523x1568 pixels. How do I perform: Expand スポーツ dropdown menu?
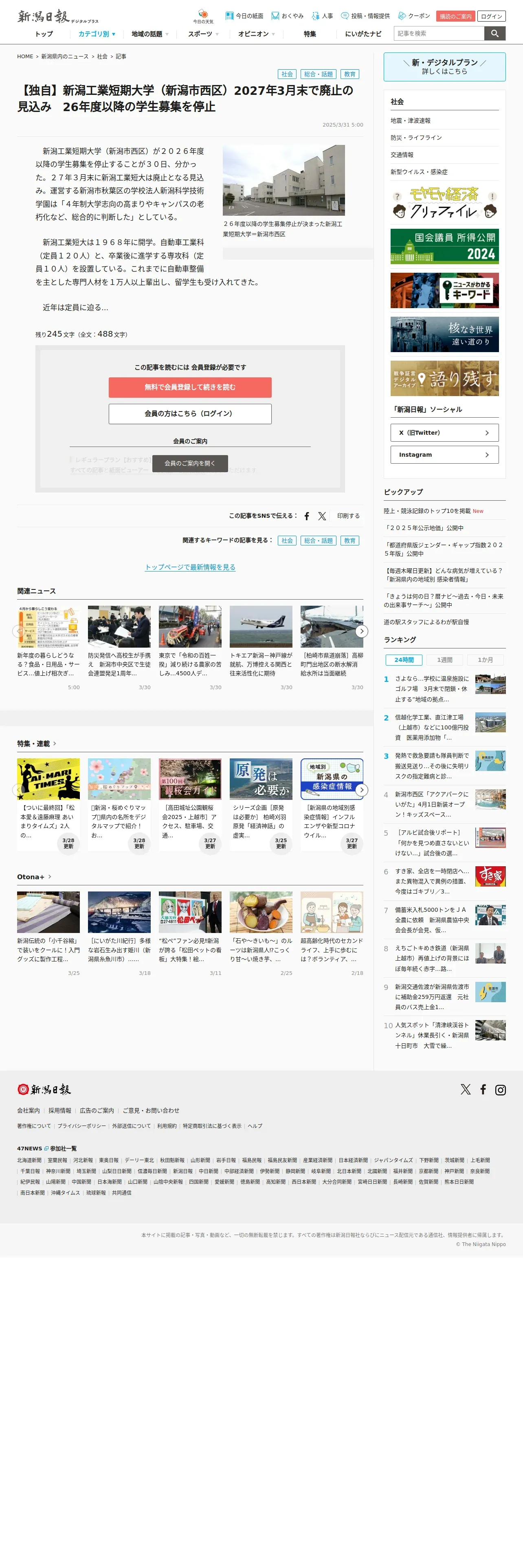tap(203, 34)
